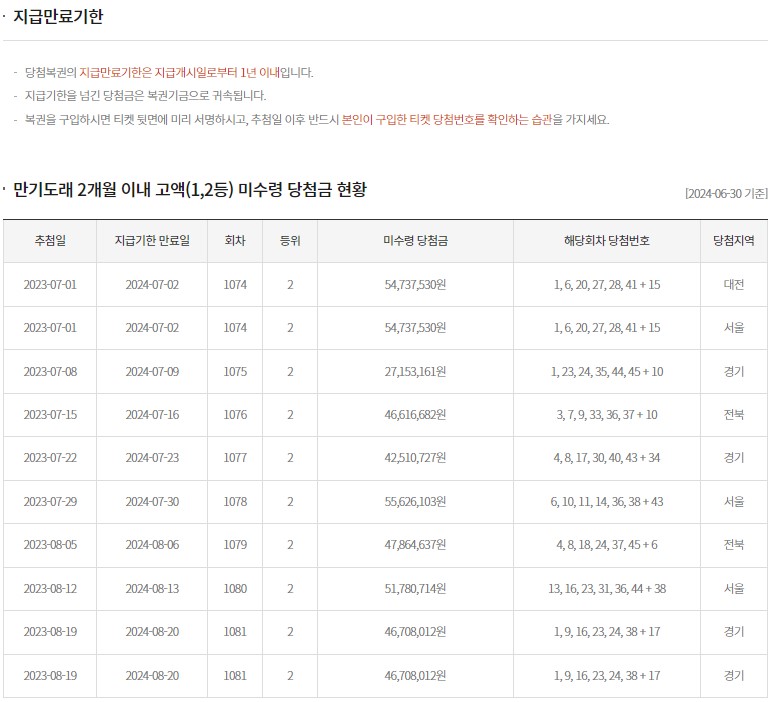Click the 전북 region in round 1076 row
769x702 pixels.
click(x=734, y=415)
